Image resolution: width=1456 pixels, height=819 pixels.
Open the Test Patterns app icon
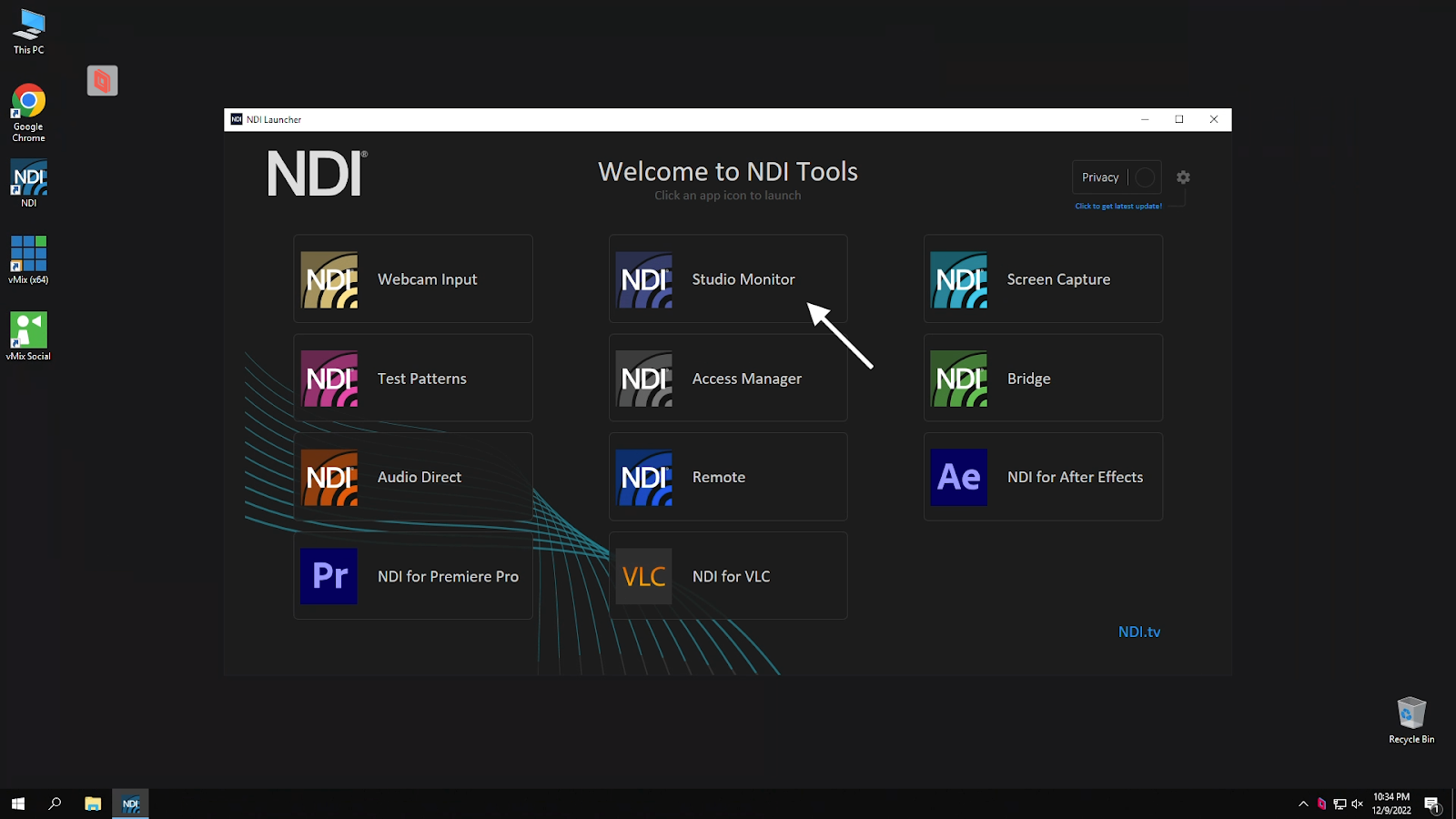tap(329, 379)
